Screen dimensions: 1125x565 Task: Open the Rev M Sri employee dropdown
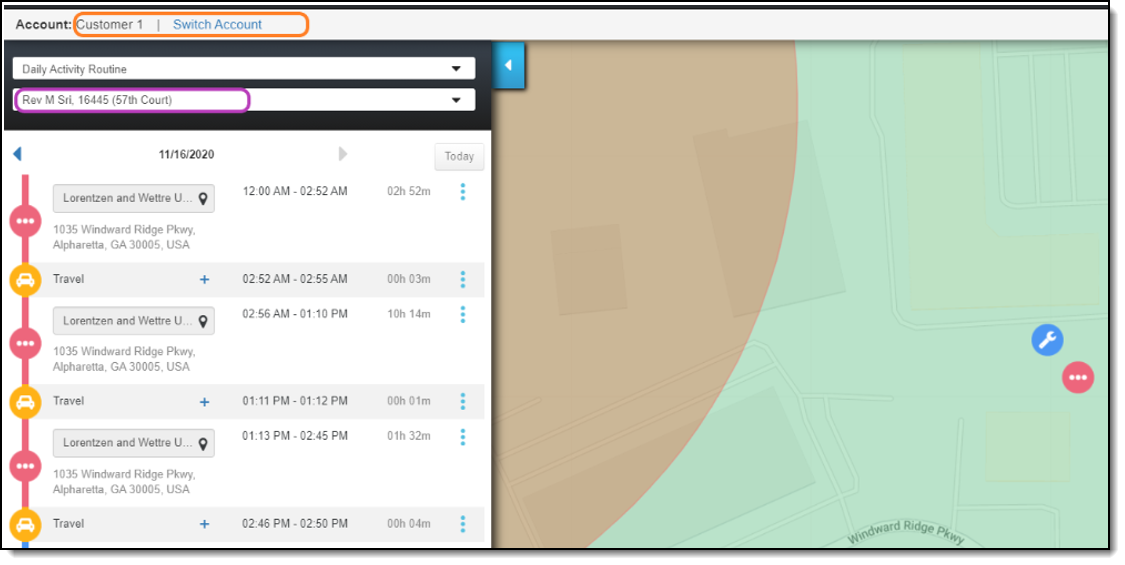pyautogui.click(x=456, y=100)
